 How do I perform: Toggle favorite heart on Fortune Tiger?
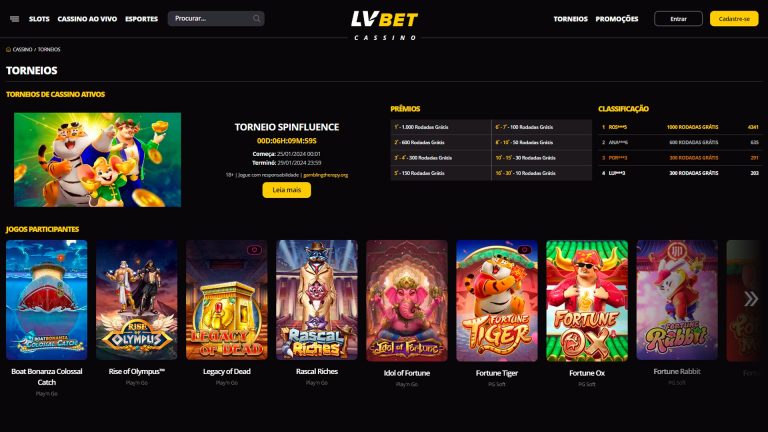(x=524, y=250)
